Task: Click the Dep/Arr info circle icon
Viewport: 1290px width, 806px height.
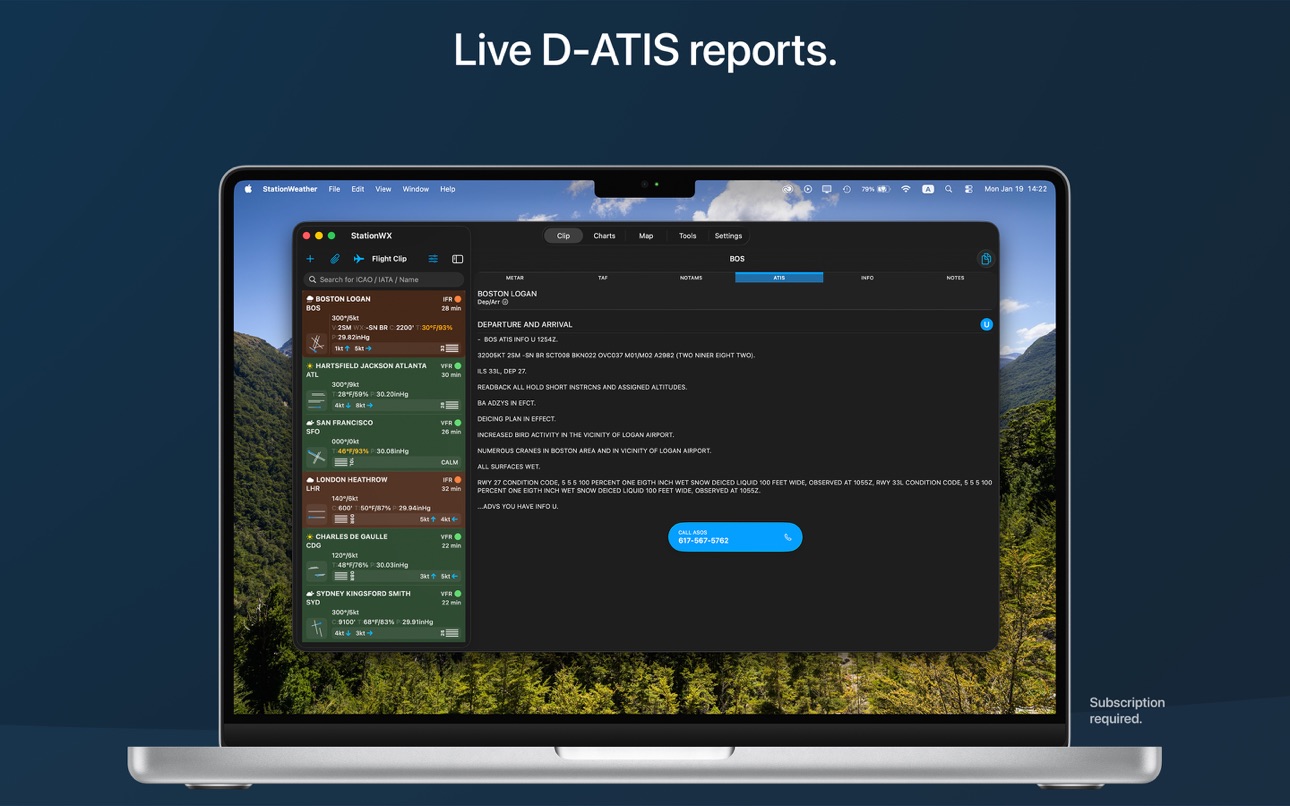Action: coord(505,302)
